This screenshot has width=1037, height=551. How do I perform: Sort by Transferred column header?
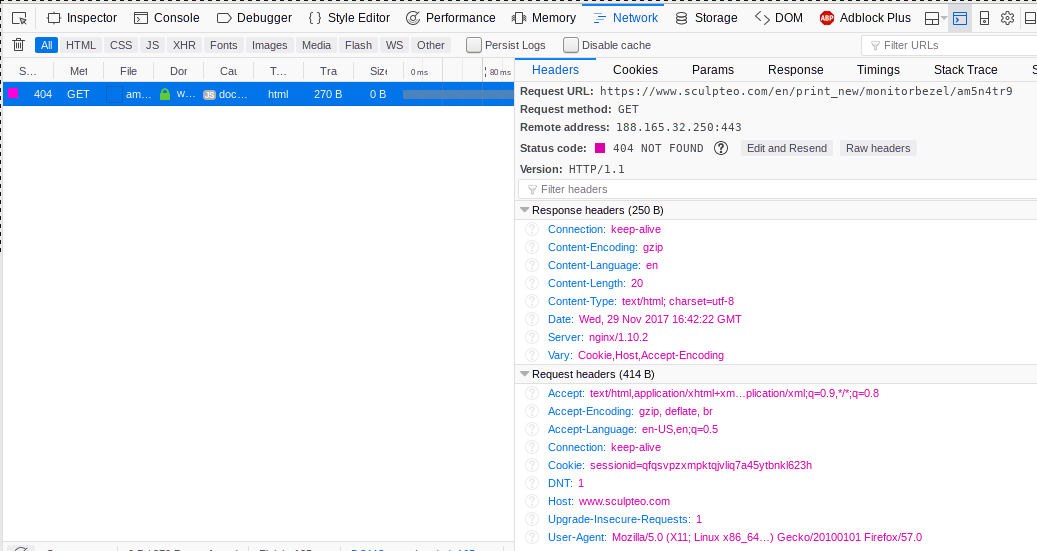[x=328, y=71]
